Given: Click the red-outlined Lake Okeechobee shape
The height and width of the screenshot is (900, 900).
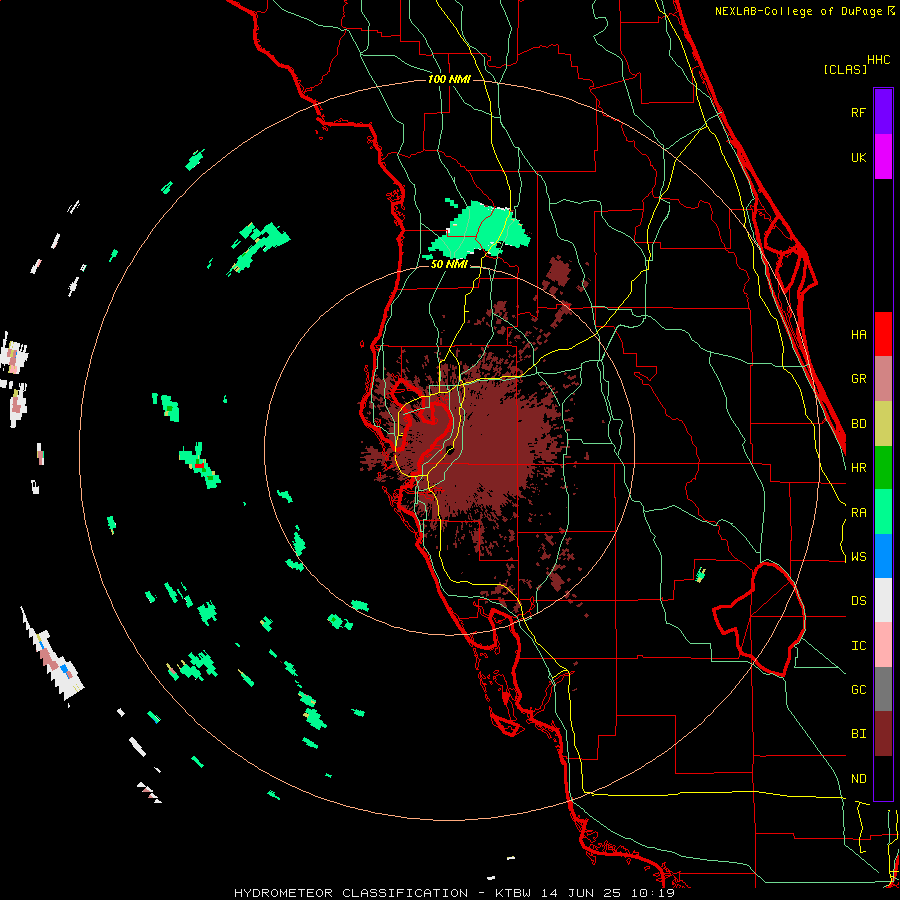Looking at the screenshot, I should [x=759, y=619].
